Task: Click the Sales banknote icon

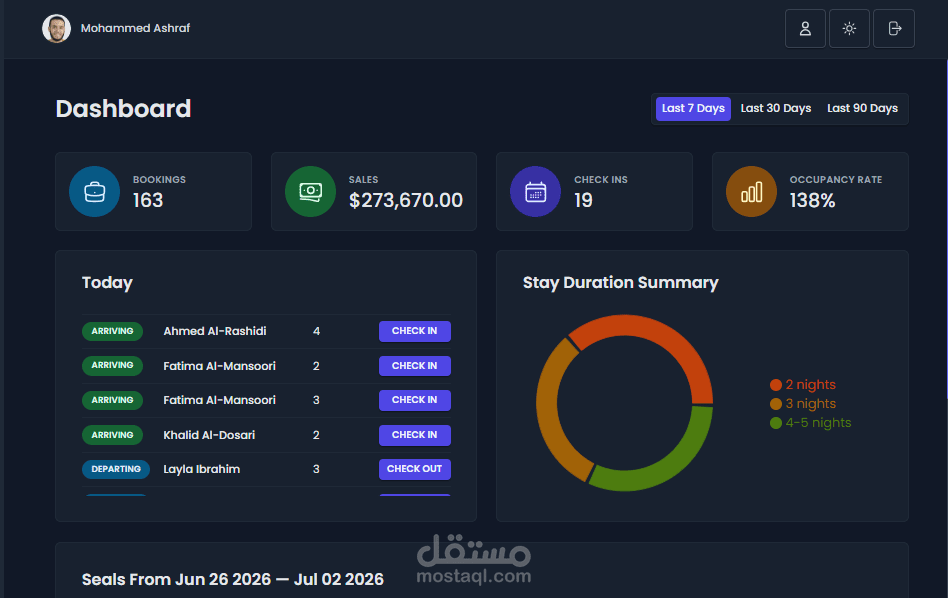Action: (x=310, y=192)
